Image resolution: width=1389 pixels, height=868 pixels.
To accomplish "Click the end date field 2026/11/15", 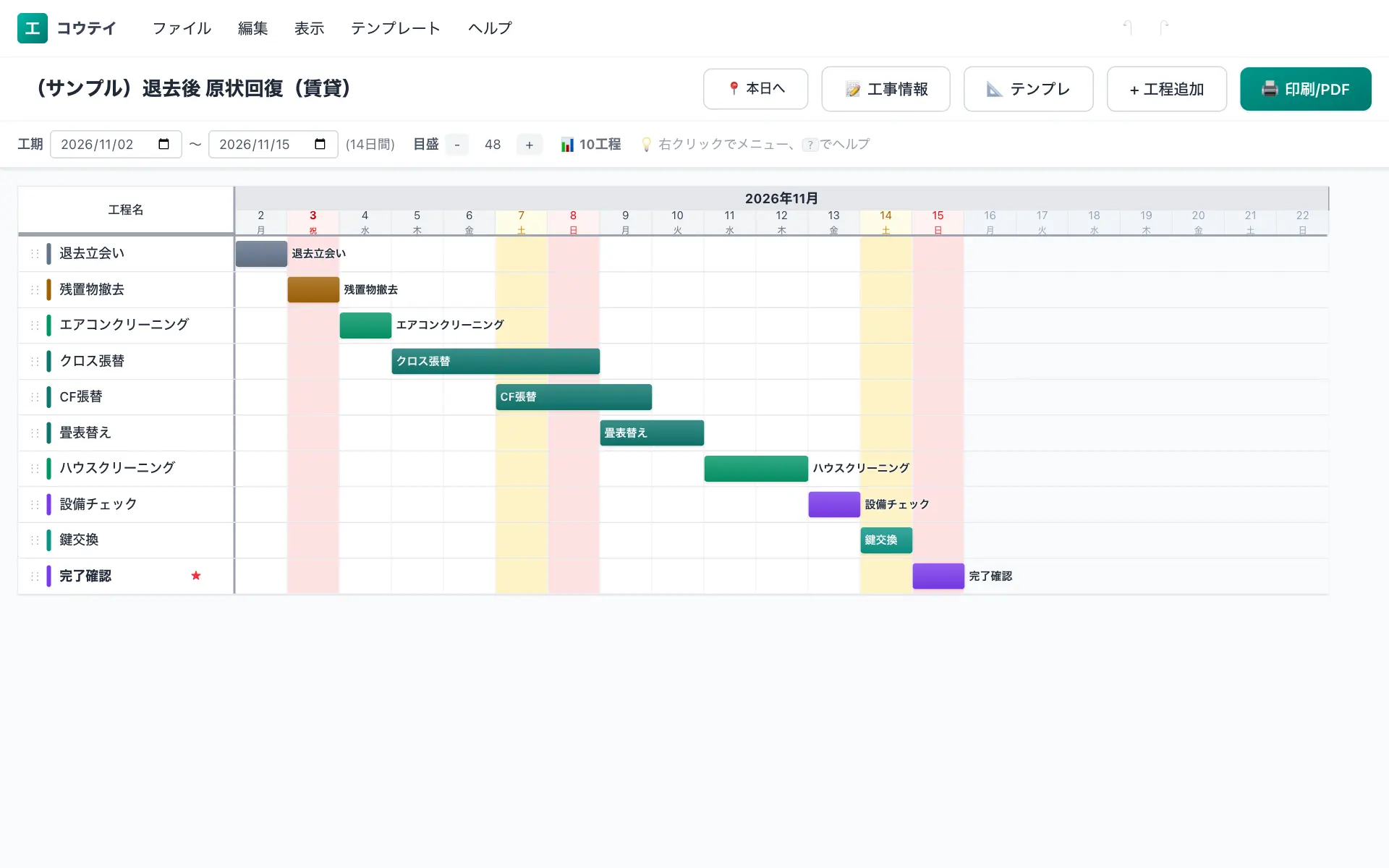I will 273,144.
